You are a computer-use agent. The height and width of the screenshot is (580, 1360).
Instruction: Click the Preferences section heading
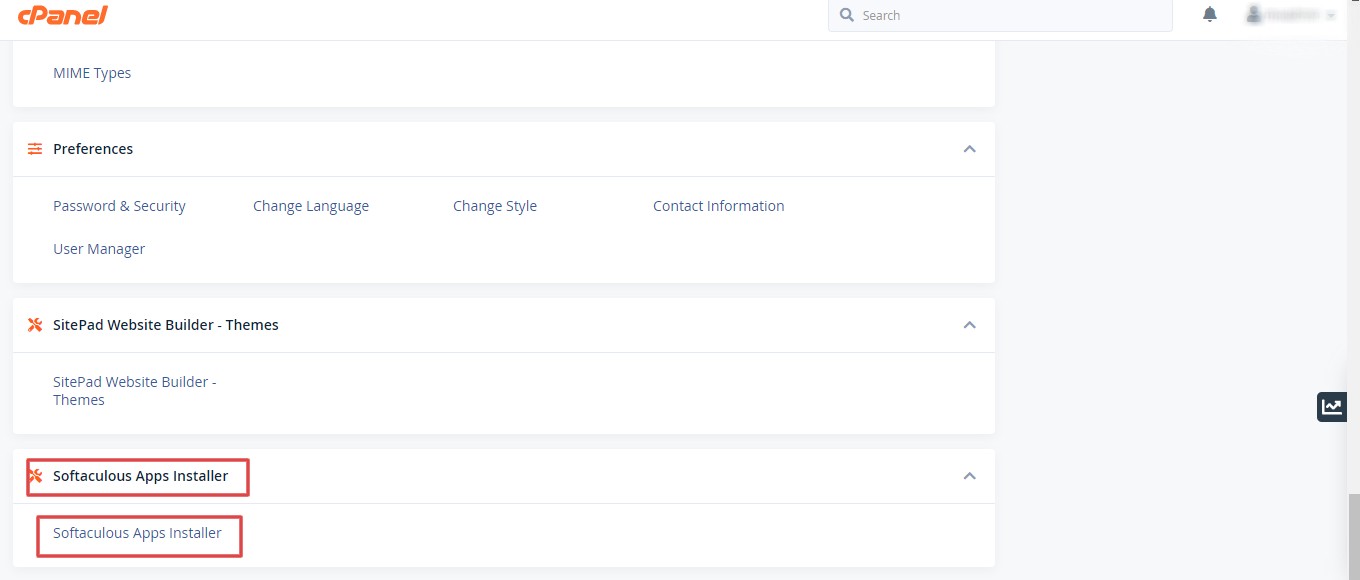(93, 149)
